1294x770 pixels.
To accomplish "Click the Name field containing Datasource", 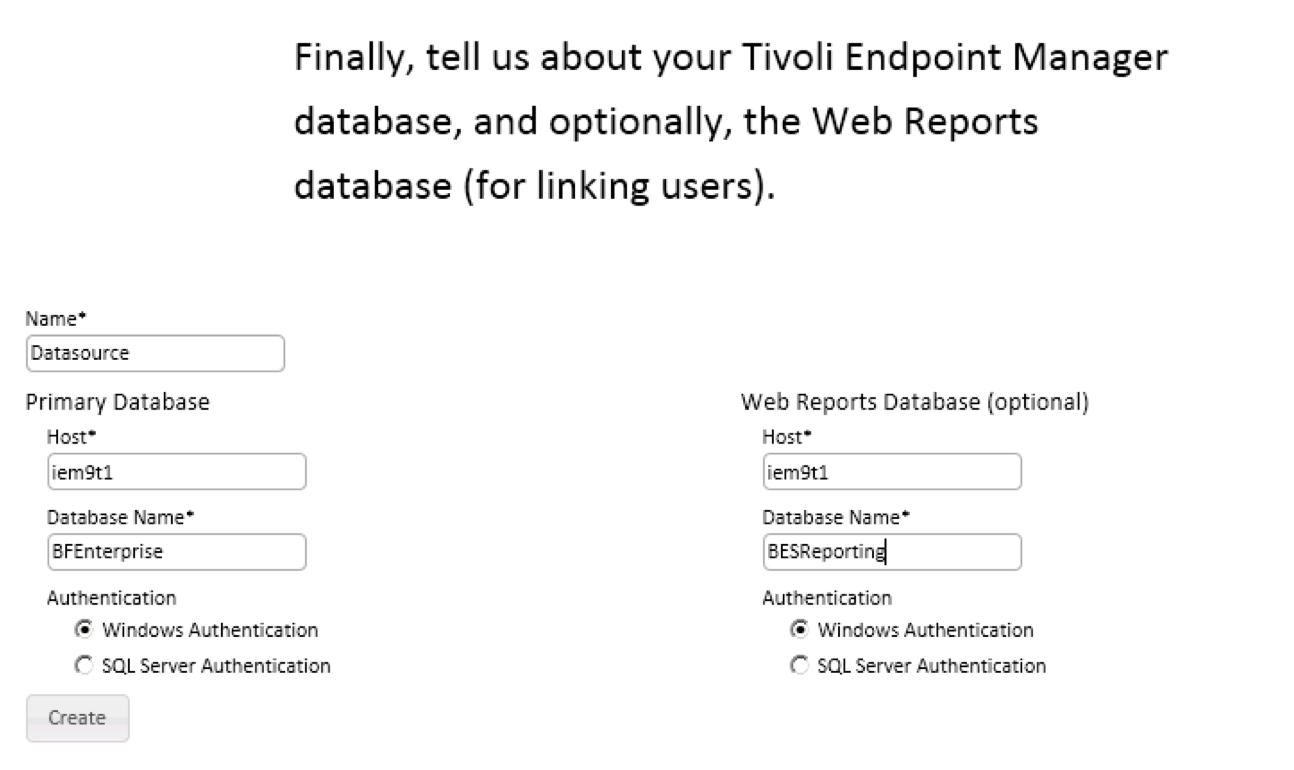I will pos(155,354).
